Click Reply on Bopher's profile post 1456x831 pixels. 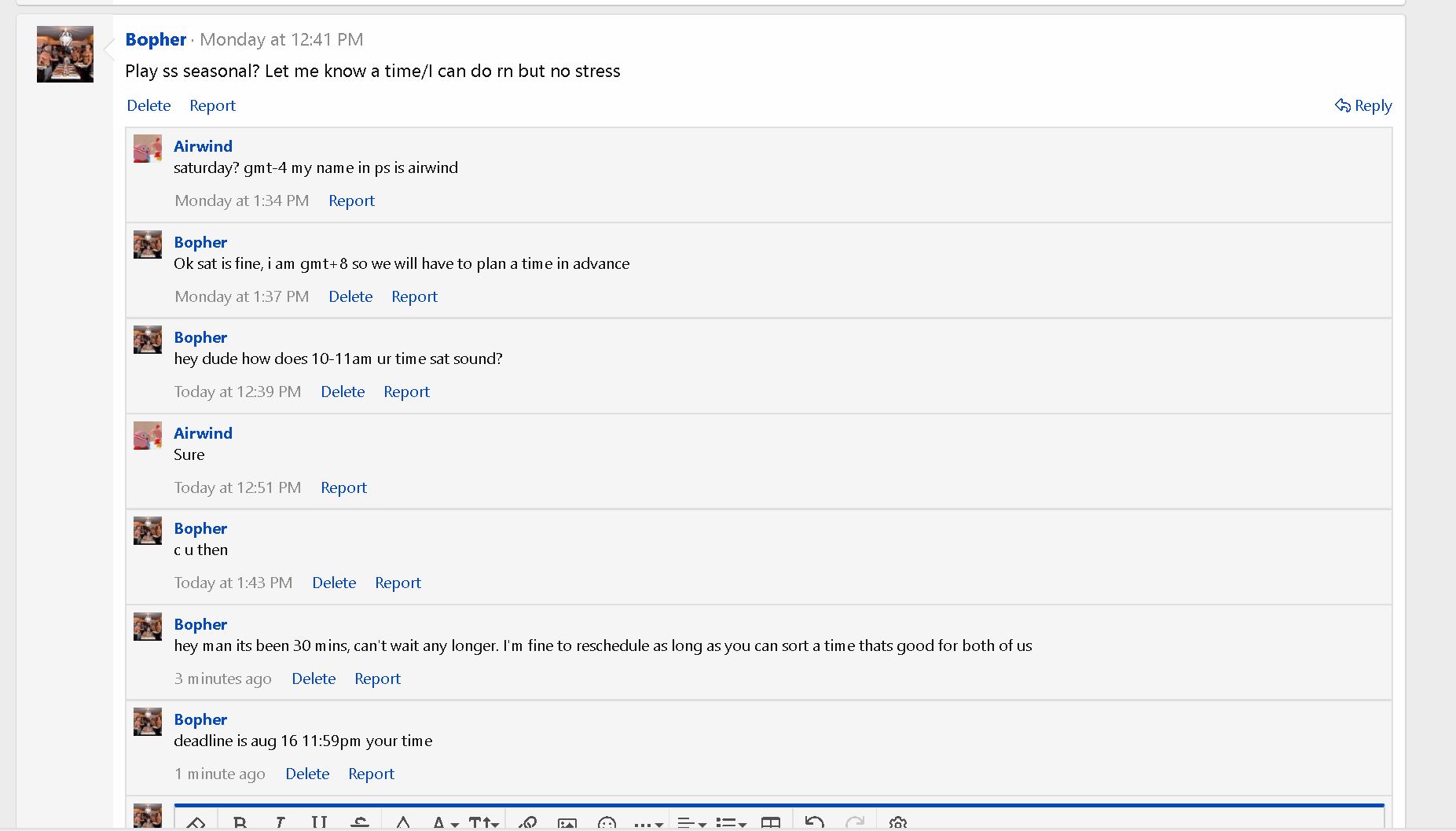tap(1363, 105)
